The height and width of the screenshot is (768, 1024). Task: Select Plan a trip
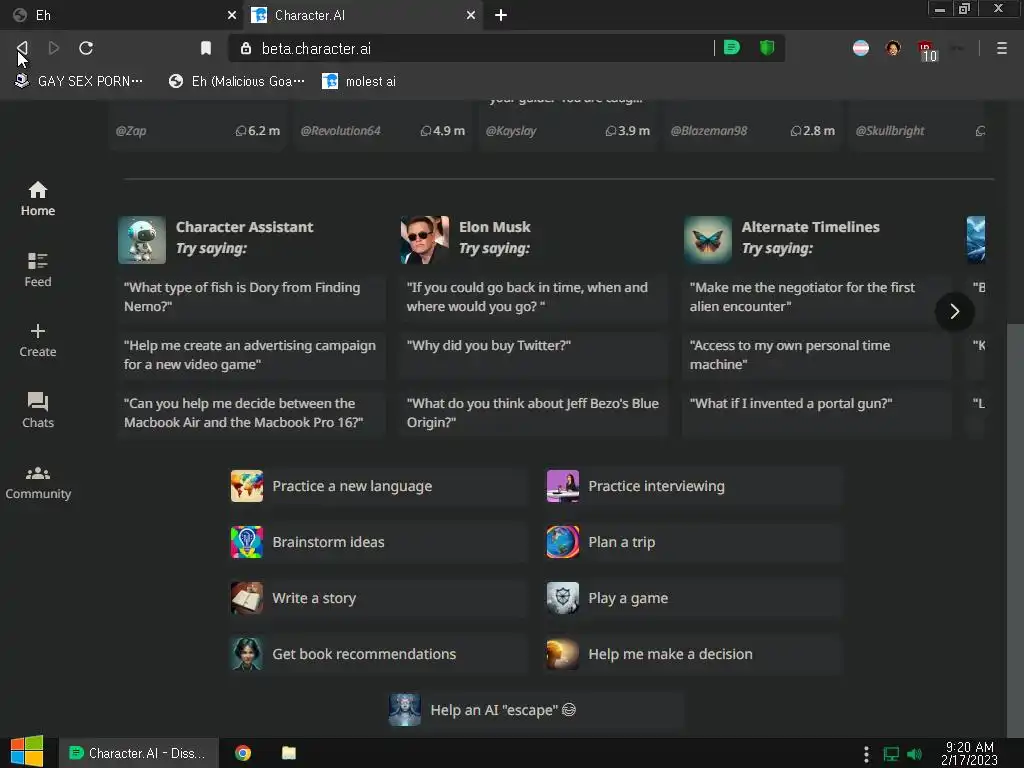tap(694, 542)
